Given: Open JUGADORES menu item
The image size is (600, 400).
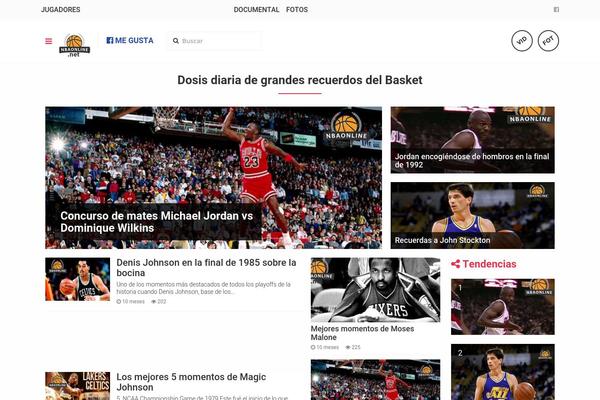Looking at the screenshot, I should 60,10.
